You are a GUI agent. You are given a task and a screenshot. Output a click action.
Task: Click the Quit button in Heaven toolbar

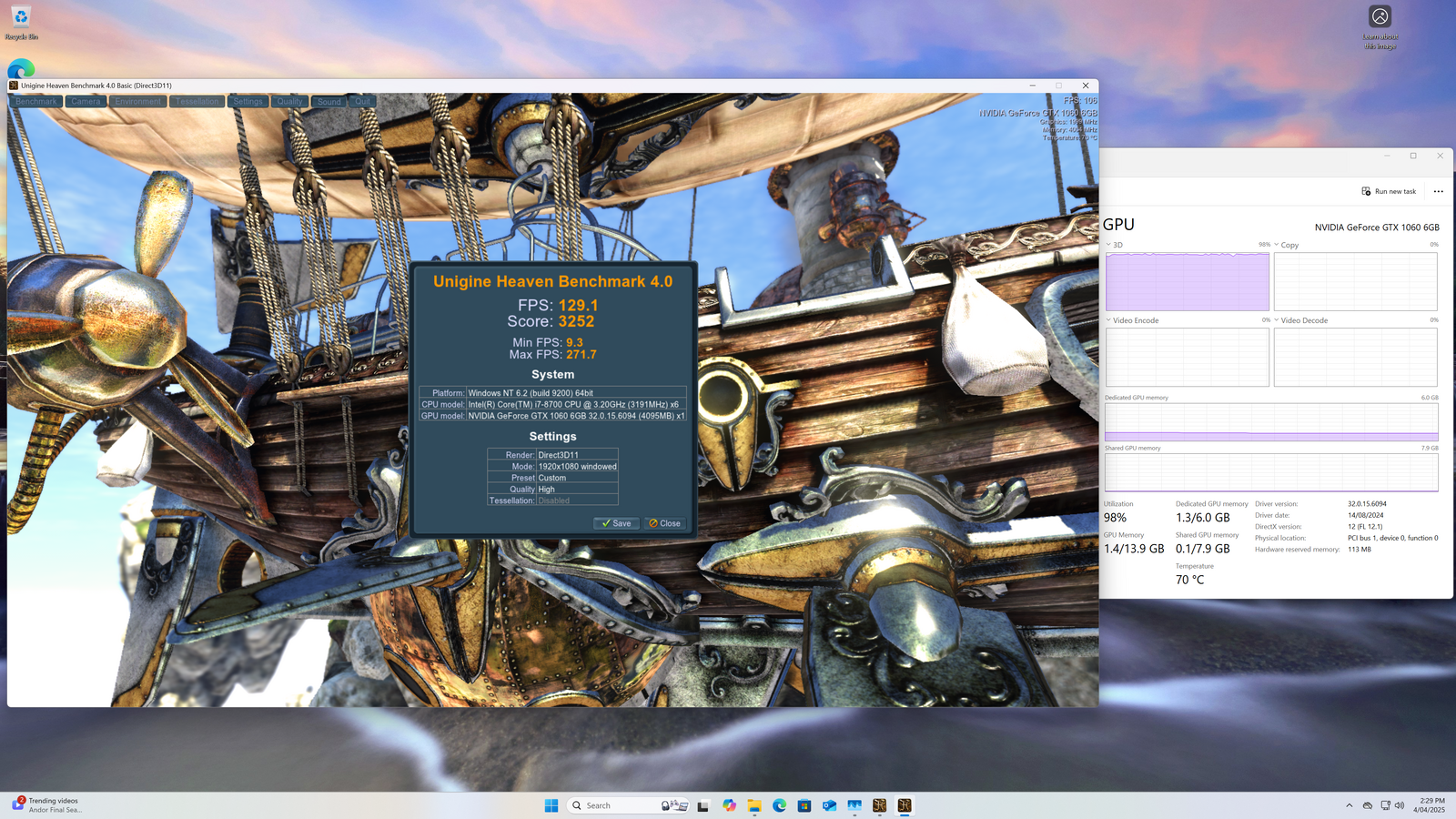pos(362,101)
